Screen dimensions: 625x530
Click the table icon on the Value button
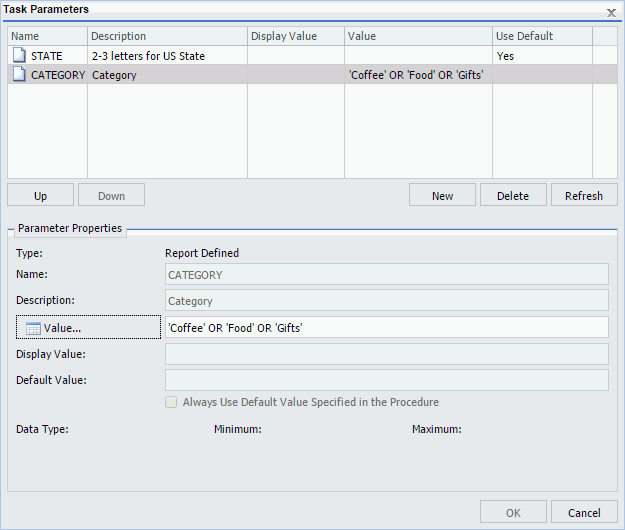(x=33, y=328)
